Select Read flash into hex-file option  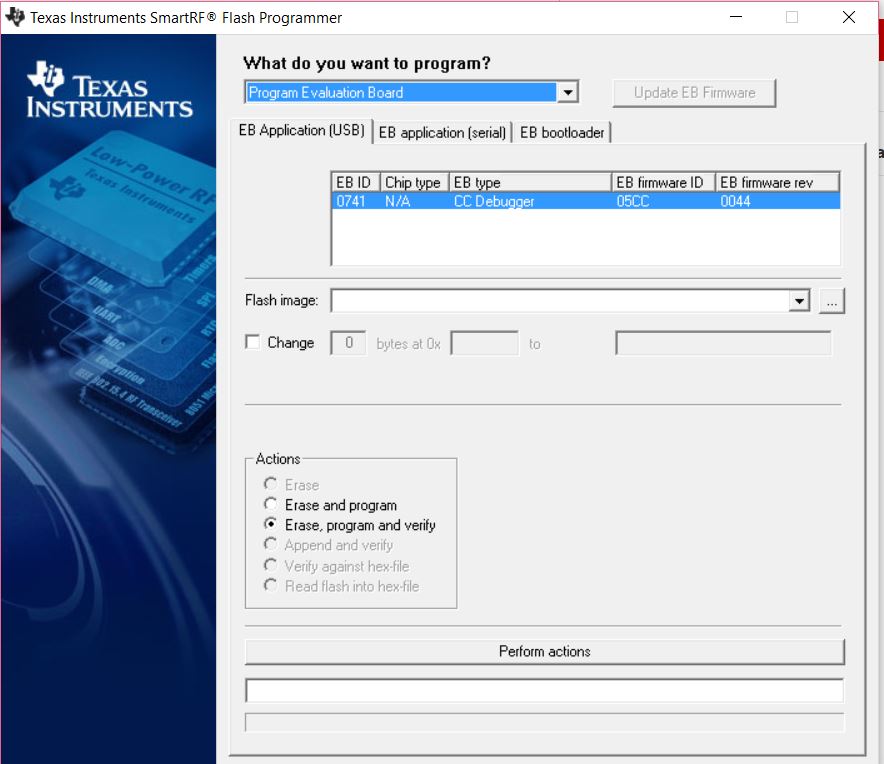click(x=271, y=585)
